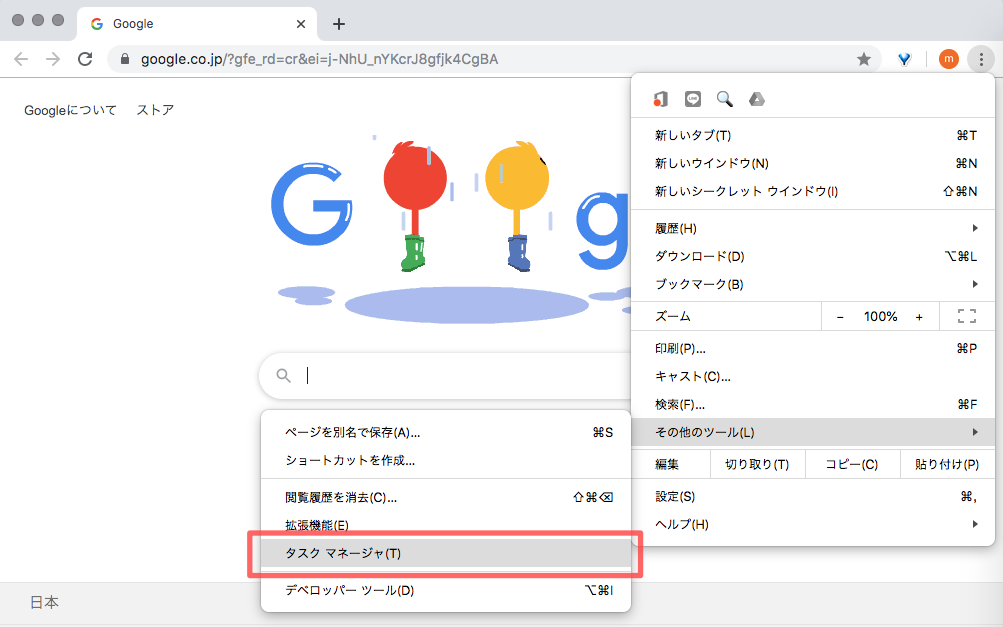1003x627 pixels.
Task: Select 新しいタブ(T) from the menu
Action: 813,136
